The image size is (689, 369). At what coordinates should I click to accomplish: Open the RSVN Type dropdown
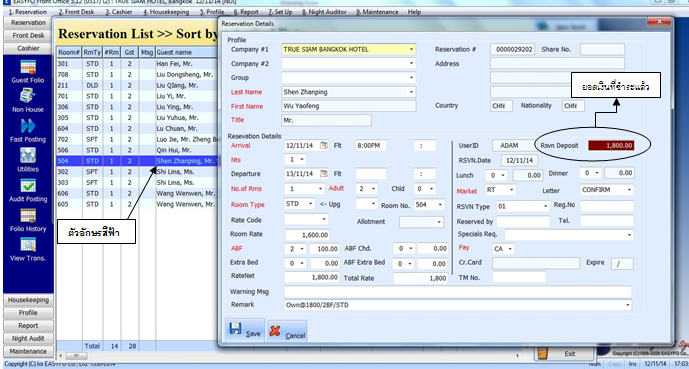point(546,206)
